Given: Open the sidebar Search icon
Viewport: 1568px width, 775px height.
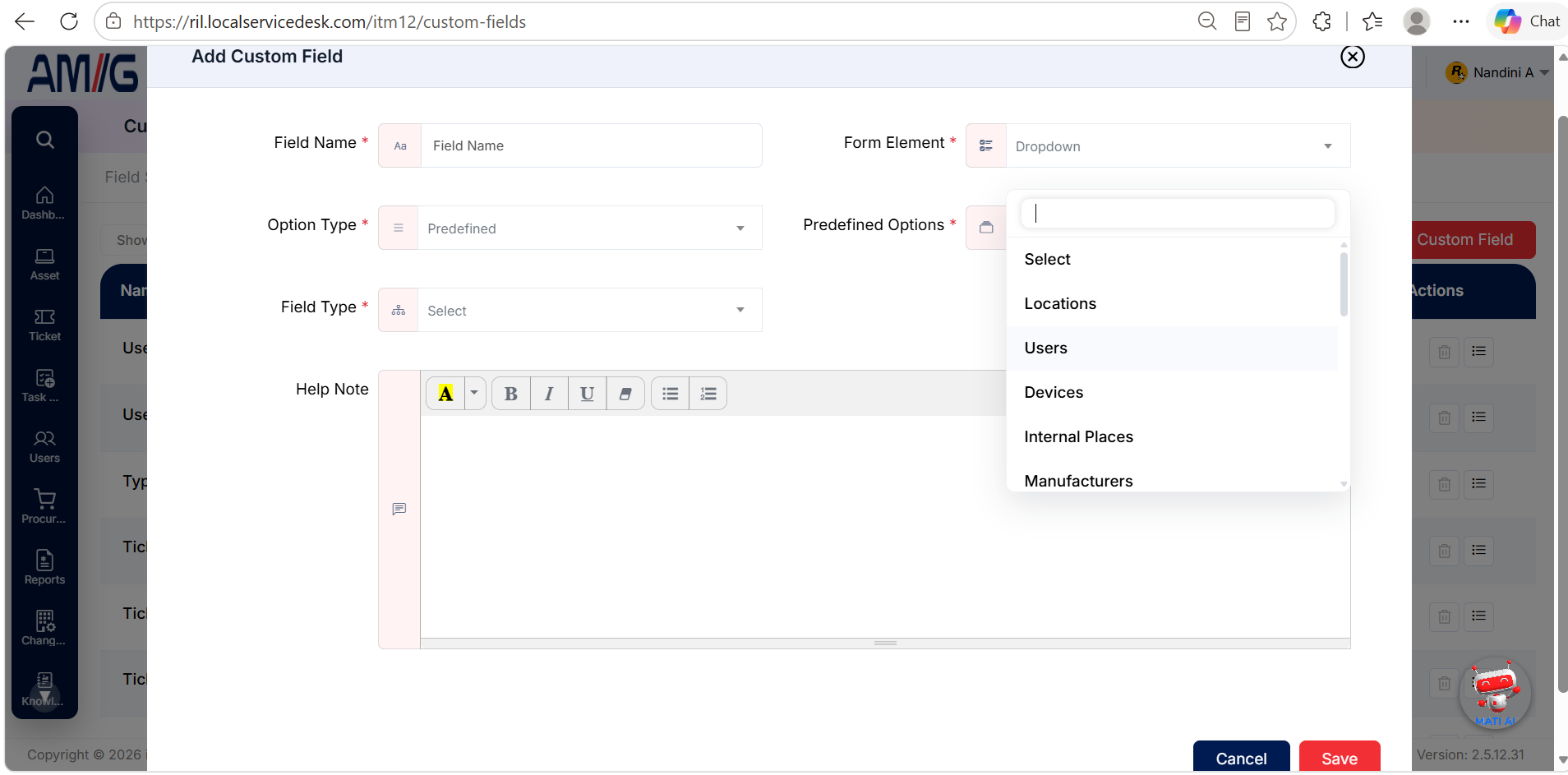Looking at the screenshot, I should 45,140.
